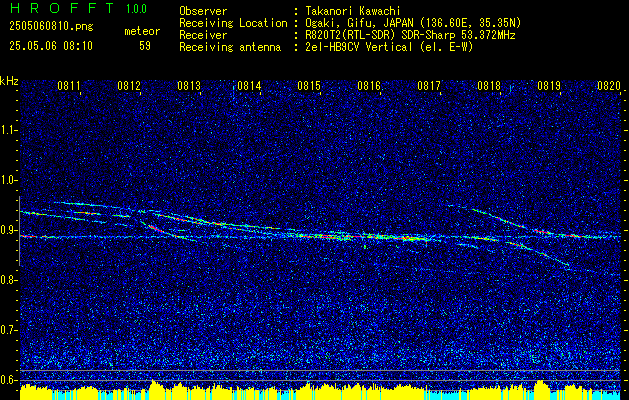This screenshot has width=629, height=400.
Task: Click the 1.0 kHz axis label
Action: [7, 181]
